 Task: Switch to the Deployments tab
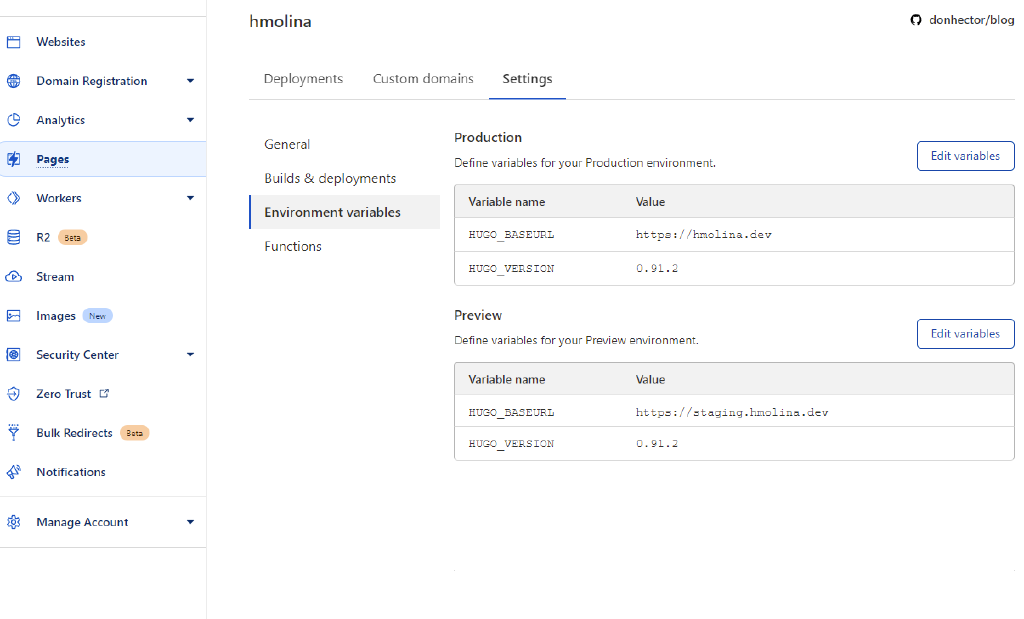point(303,78)
